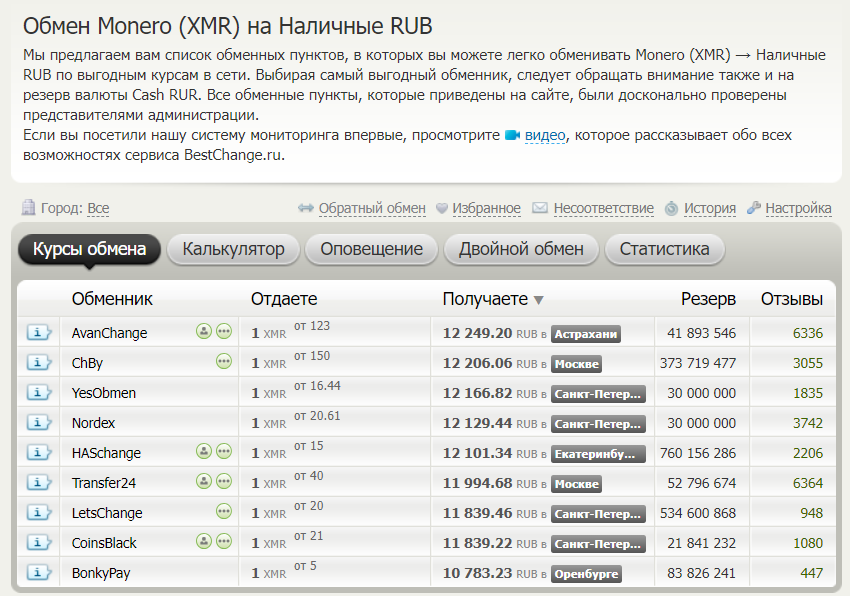
Task: Click the Астрахани city badge
Action: click(x=586, y=334)
